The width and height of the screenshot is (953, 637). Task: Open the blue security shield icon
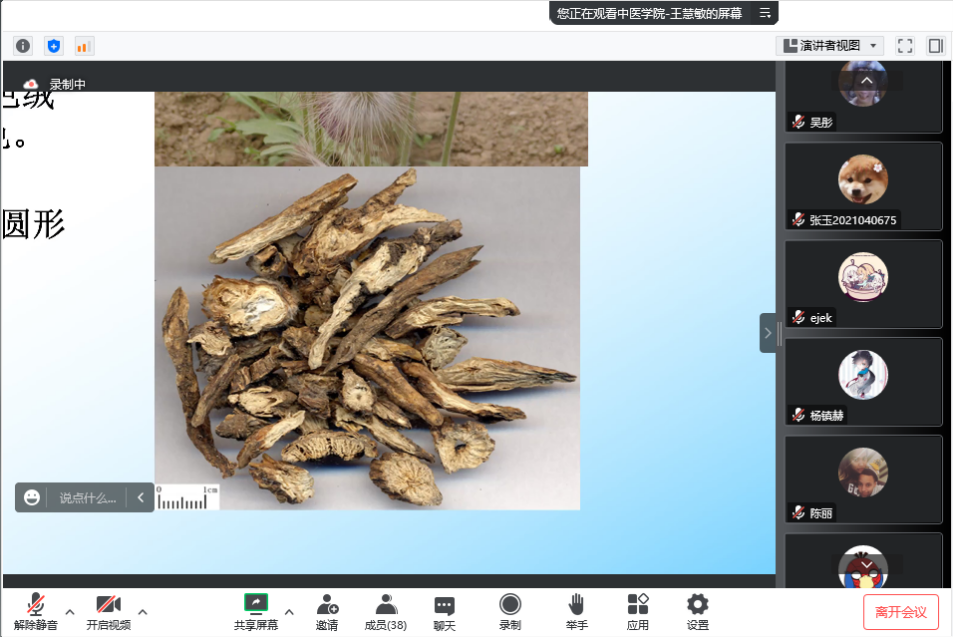click(x=53, y=46)
